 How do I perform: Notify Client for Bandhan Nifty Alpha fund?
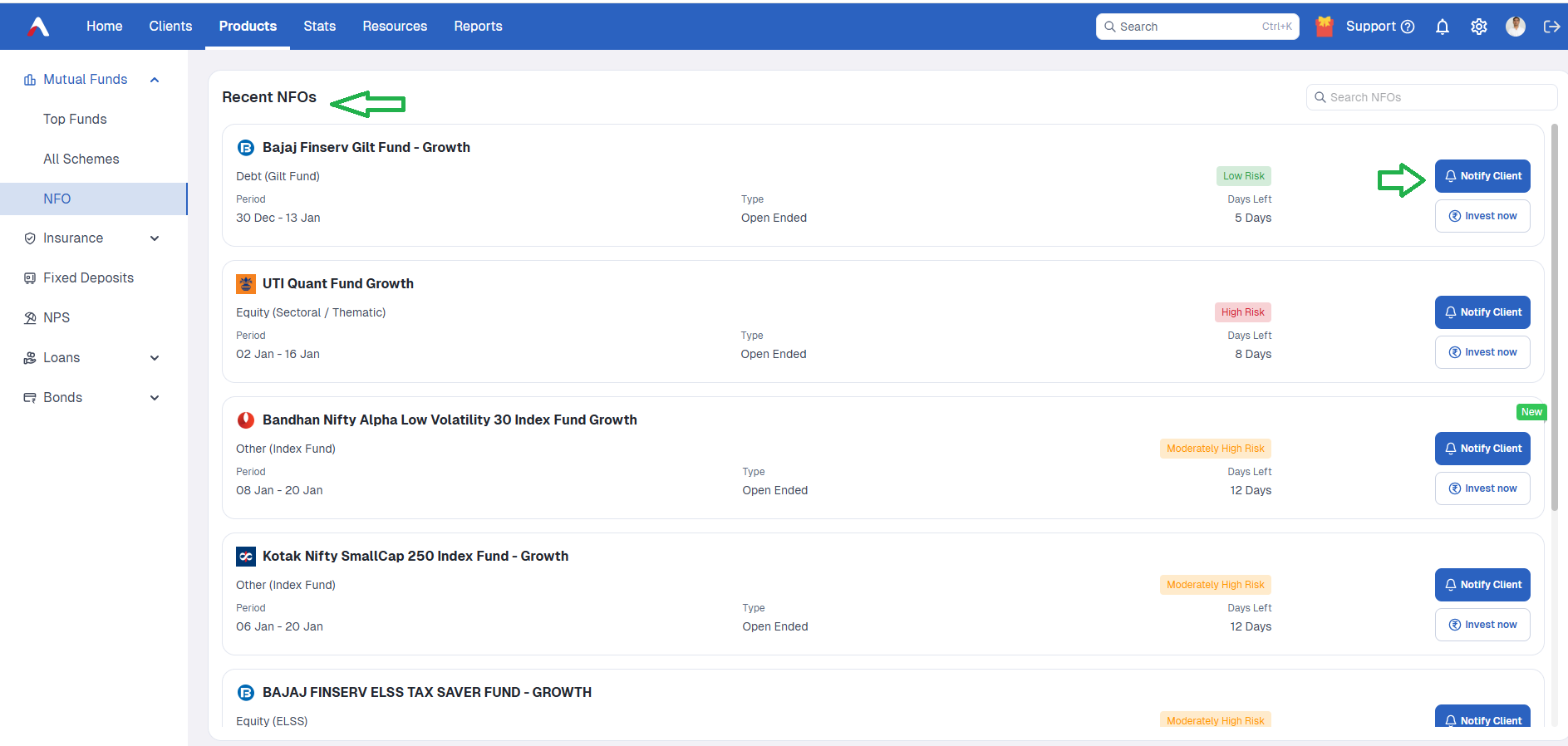1482,449
